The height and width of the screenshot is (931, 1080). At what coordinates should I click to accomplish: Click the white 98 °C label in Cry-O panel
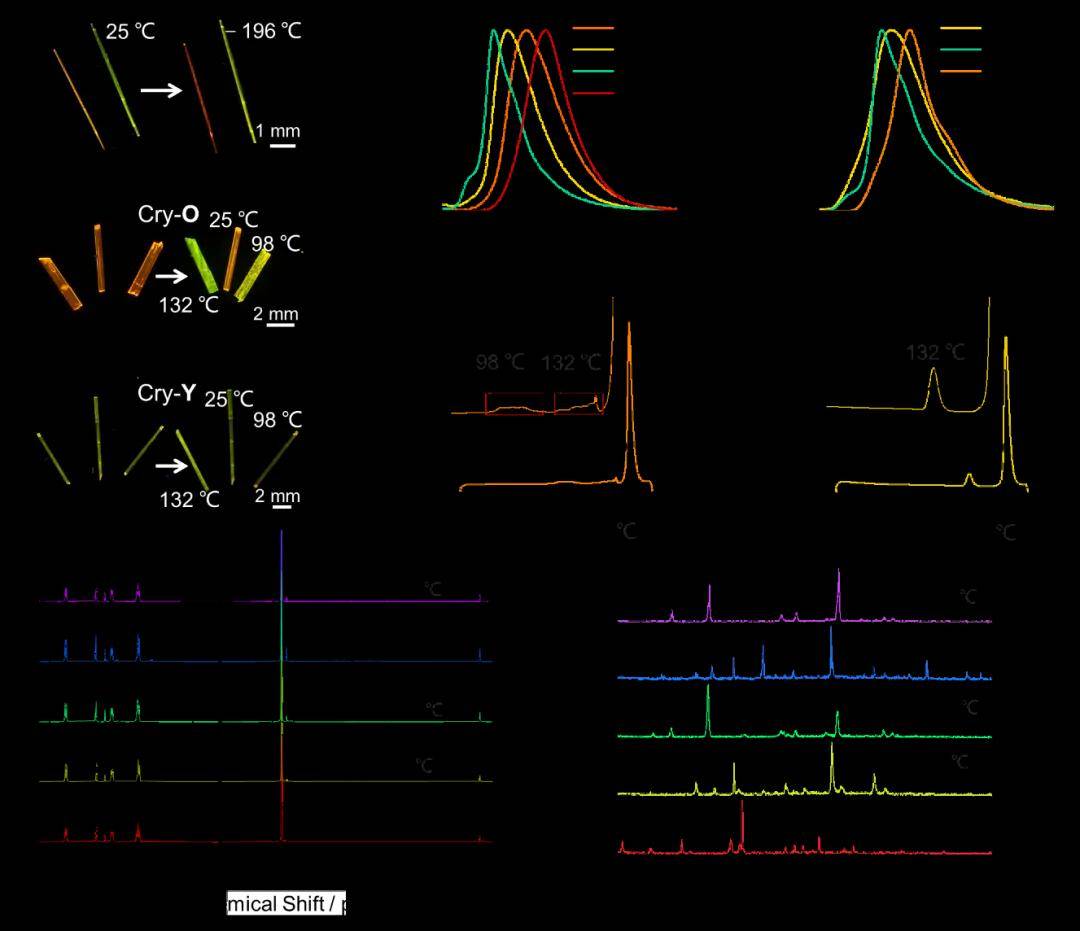point(276,244)
